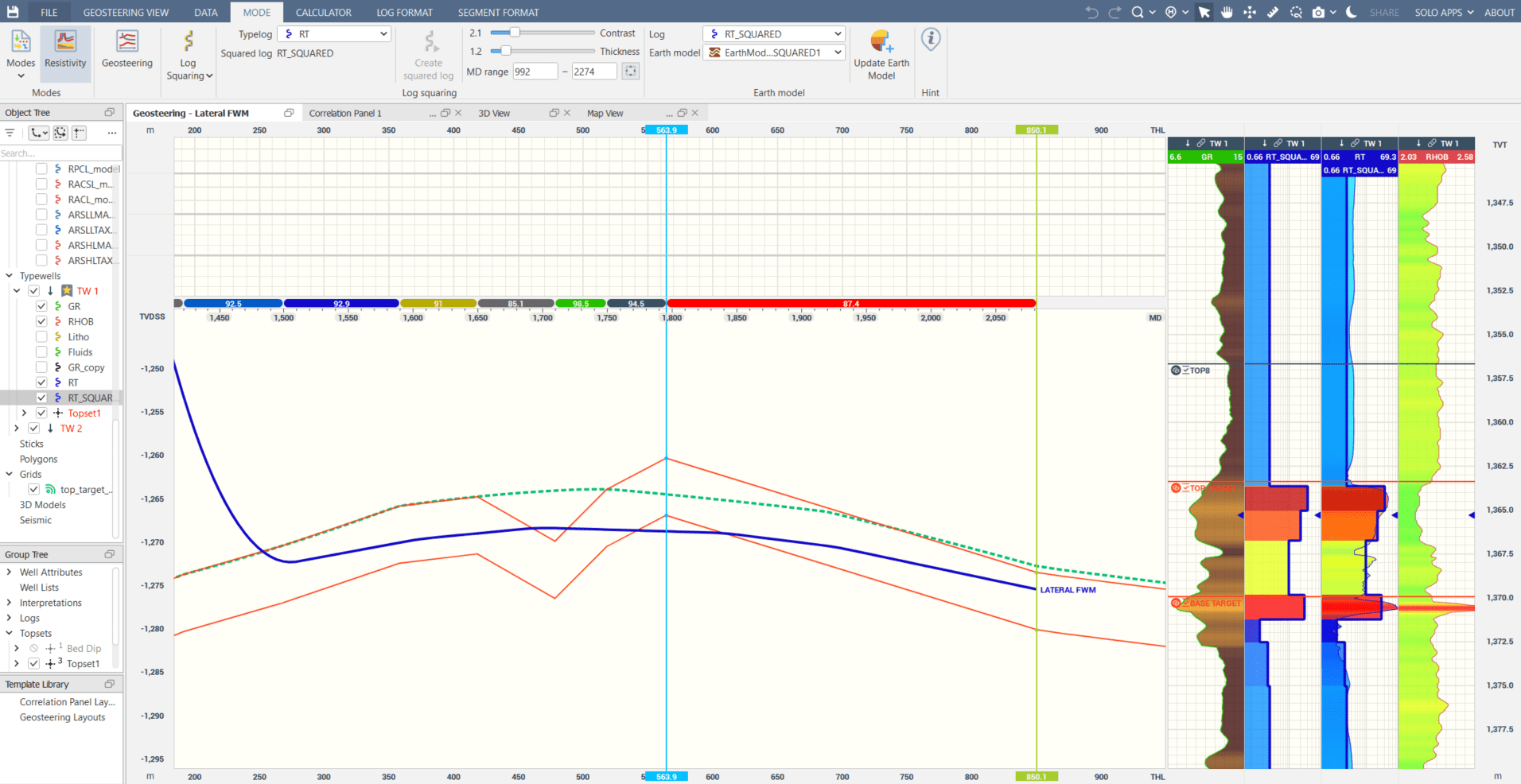1521x784 pixels.
Task: Collapse the Grids tree node
Action: click(x=9, y=474)
